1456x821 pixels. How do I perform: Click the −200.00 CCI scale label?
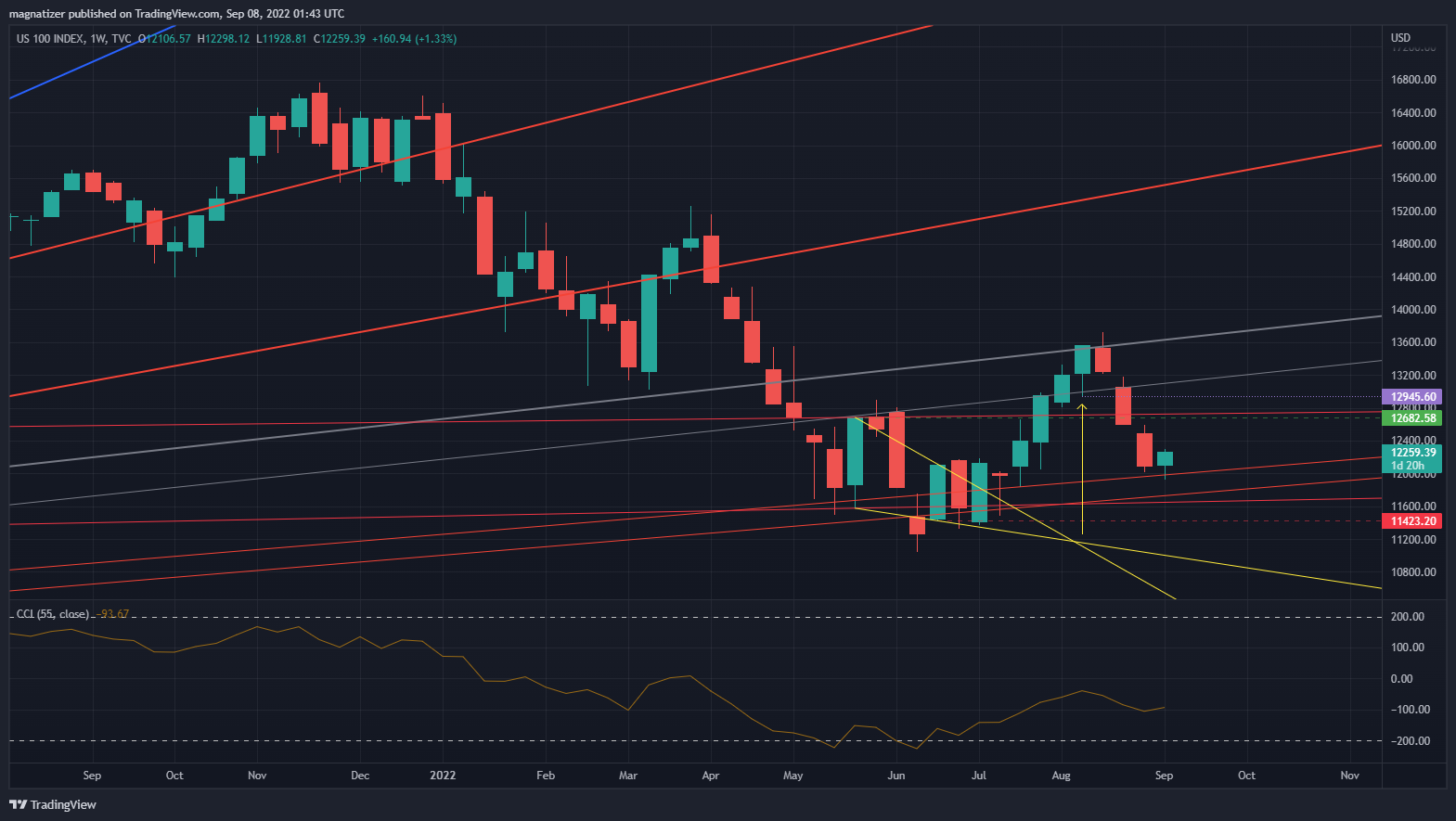(1410, 741)
